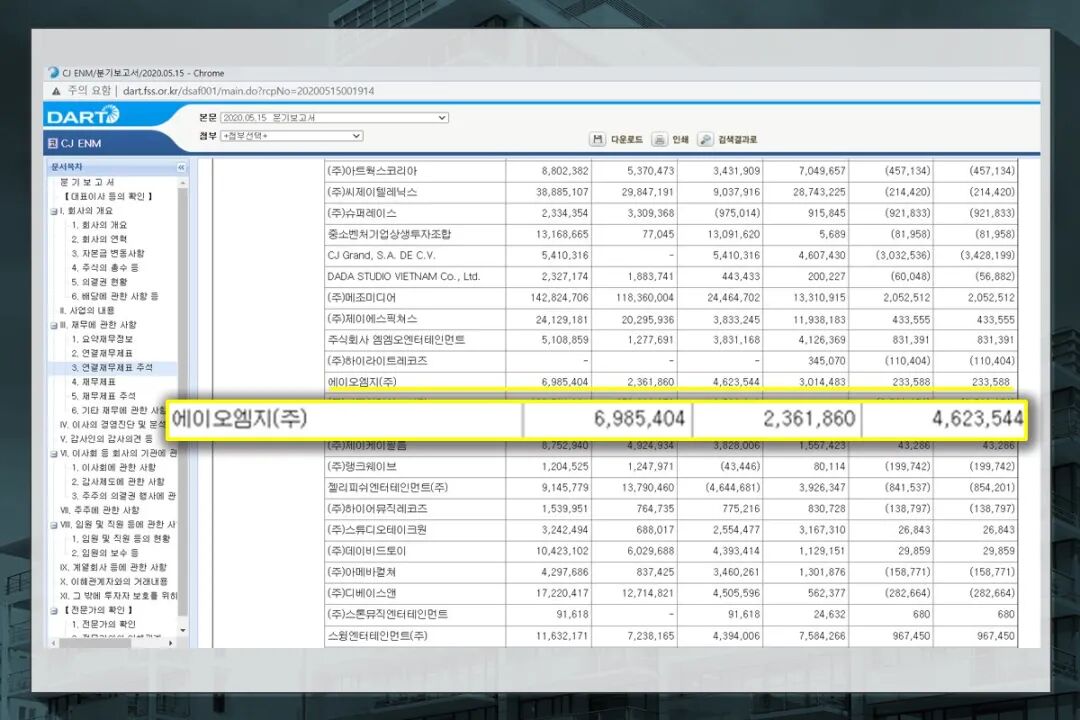Image resolution: width=1080 pixels, height=720 pixels.
Task: Open the 첨부 attachment selection dropdown
Action: [x=291, y=136]
